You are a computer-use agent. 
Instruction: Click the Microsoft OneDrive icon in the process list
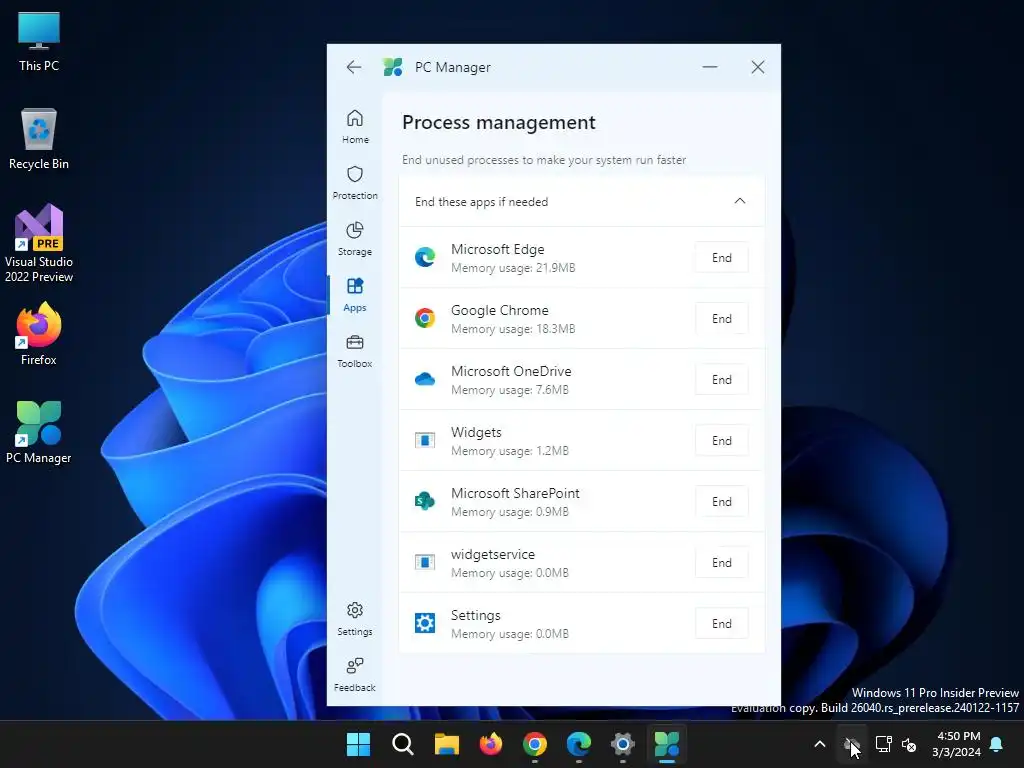[425, 379]
